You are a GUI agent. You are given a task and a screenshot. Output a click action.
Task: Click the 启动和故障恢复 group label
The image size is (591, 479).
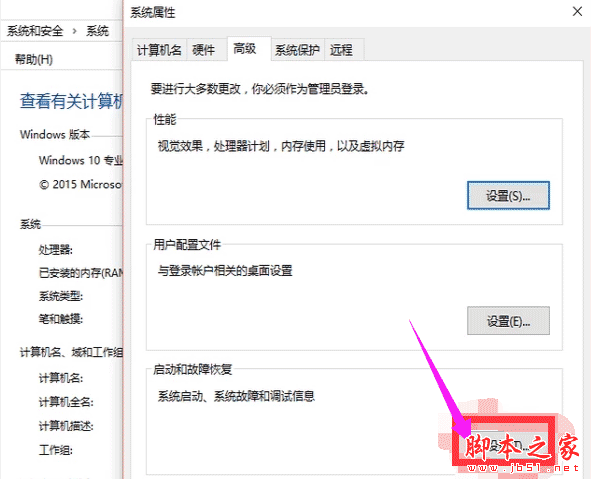pyautogui.click(x=193, y=369)
